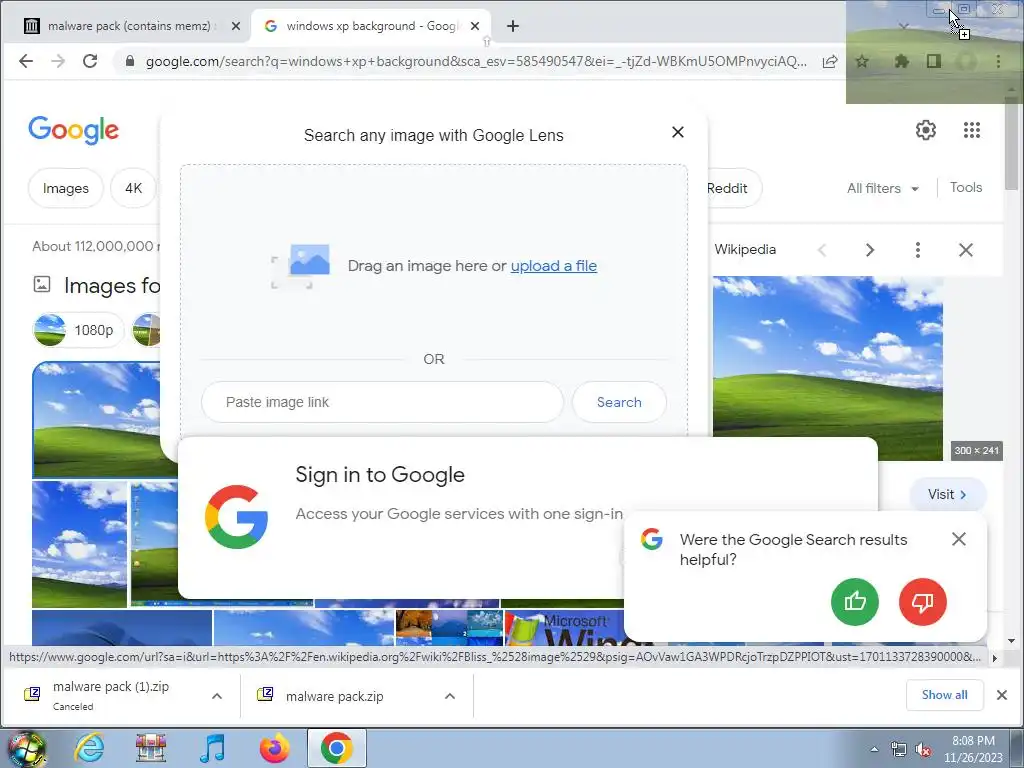Click the upload a file link
1024x768 pixels.
tap(554, 266)
